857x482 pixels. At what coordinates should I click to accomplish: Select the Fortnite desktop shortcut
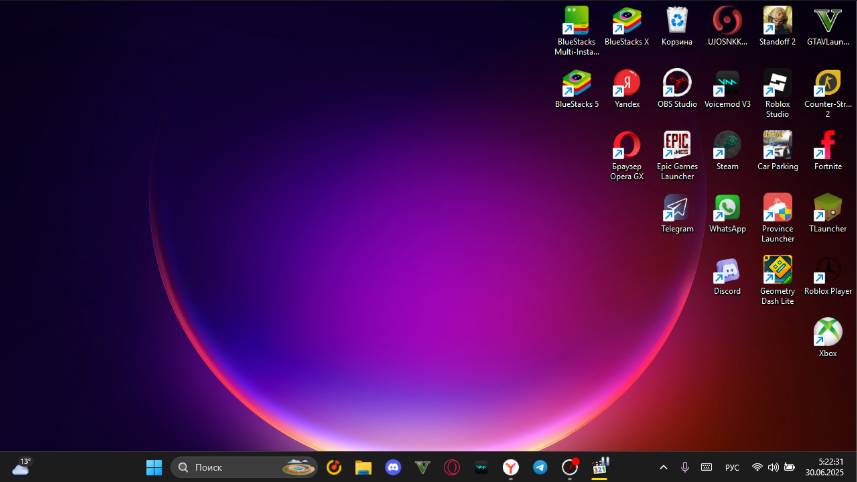(x=828, y=151)
